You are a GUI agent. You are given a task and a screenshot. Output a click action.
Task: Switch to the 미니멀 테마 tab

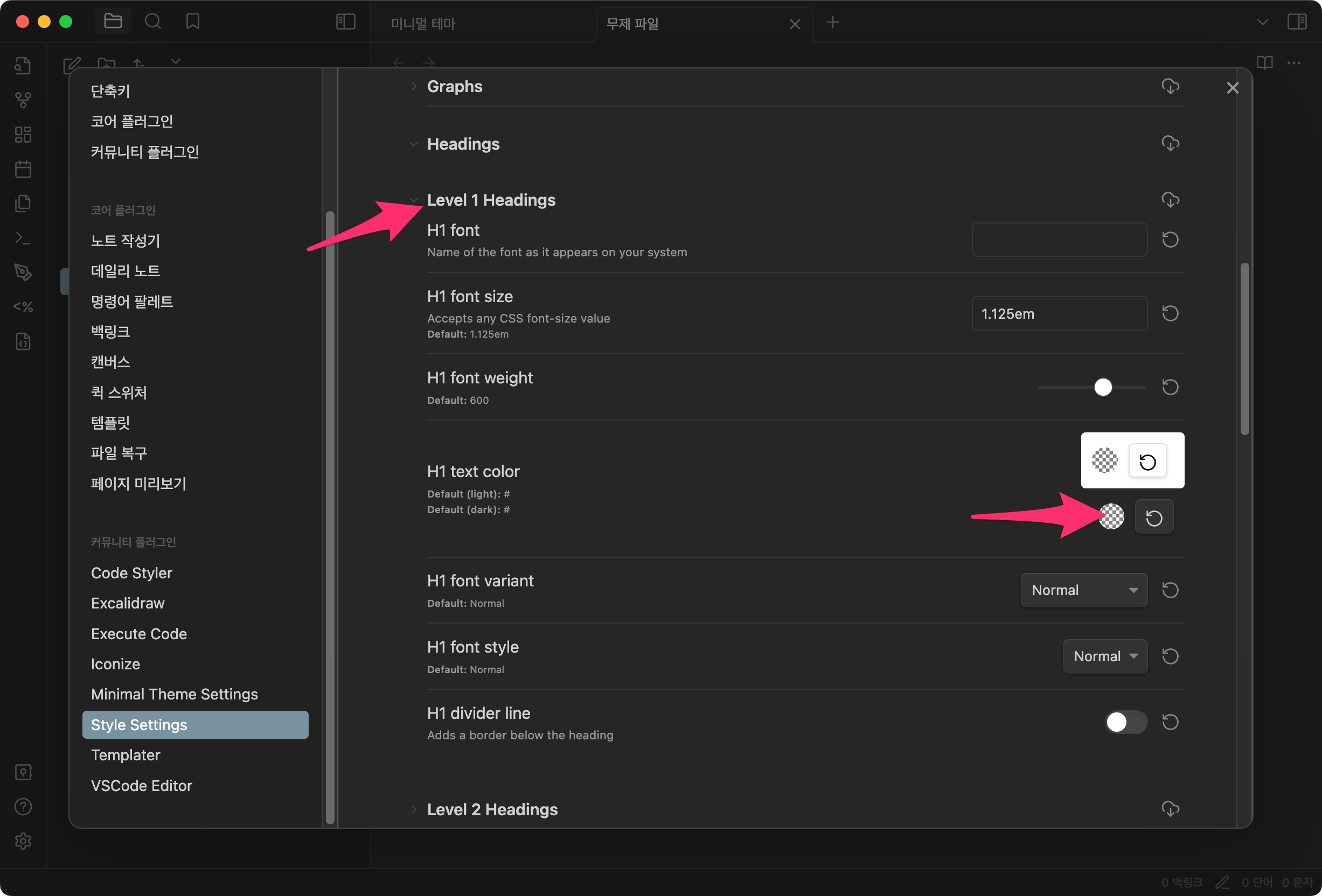[423, 23]
